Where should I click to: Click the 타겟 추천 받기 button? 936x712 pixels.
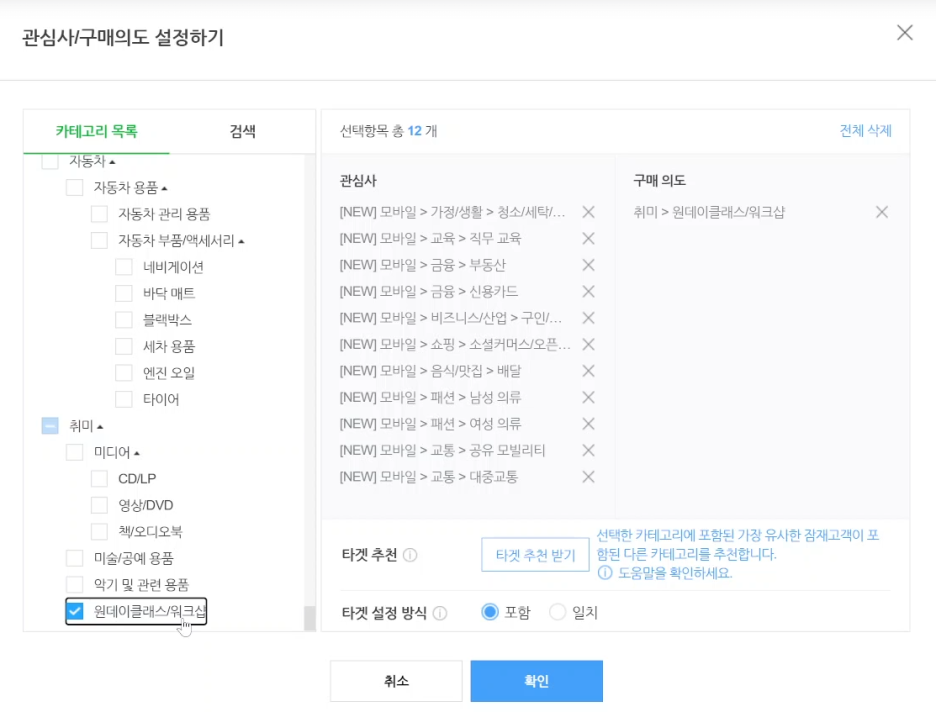tap(535, 555)
